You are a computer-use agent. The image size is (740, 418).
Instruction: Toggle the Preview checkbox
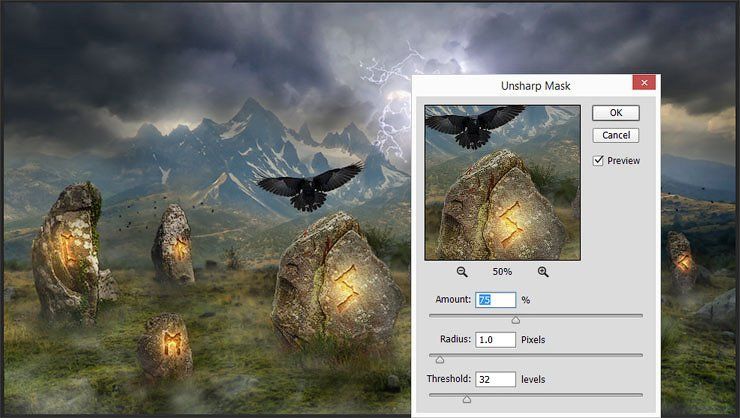[x=598, y=160]
